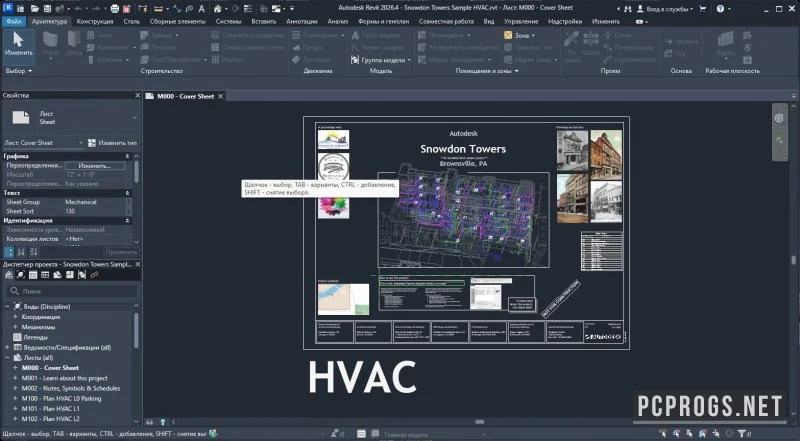800x441 pixels.
Task: Collapse the Текст properties section
Action: [128, 193]
